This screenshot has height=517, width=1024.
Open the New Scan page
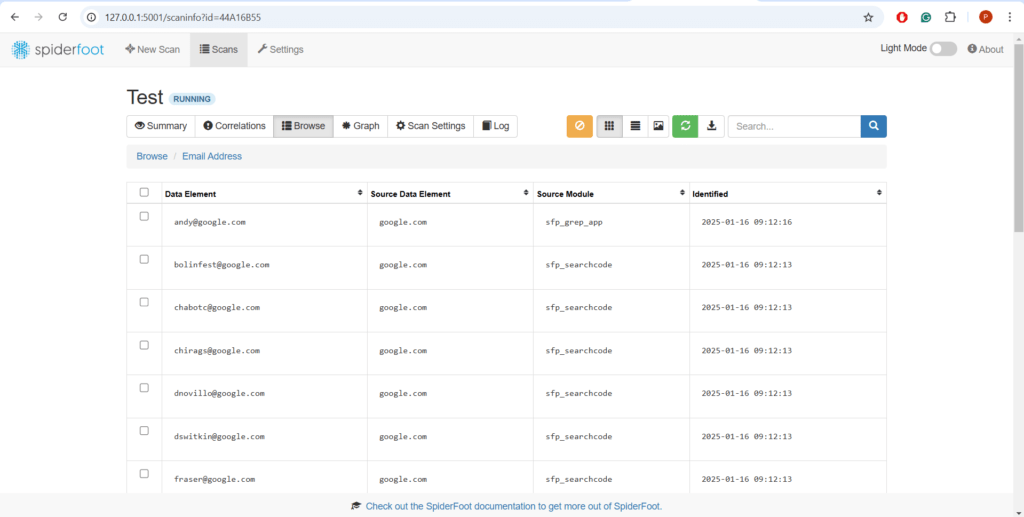pos(152,50)
